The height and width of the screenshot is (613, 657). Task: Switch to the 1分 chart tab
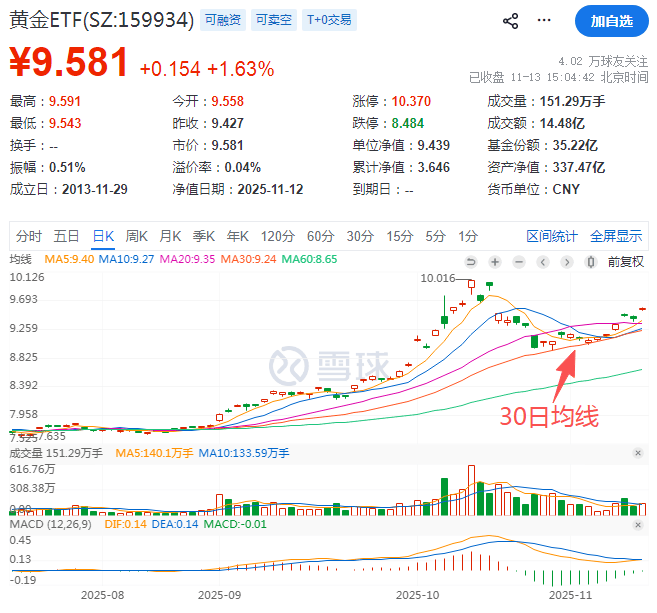pyautogui.click(x=468, y=236)
